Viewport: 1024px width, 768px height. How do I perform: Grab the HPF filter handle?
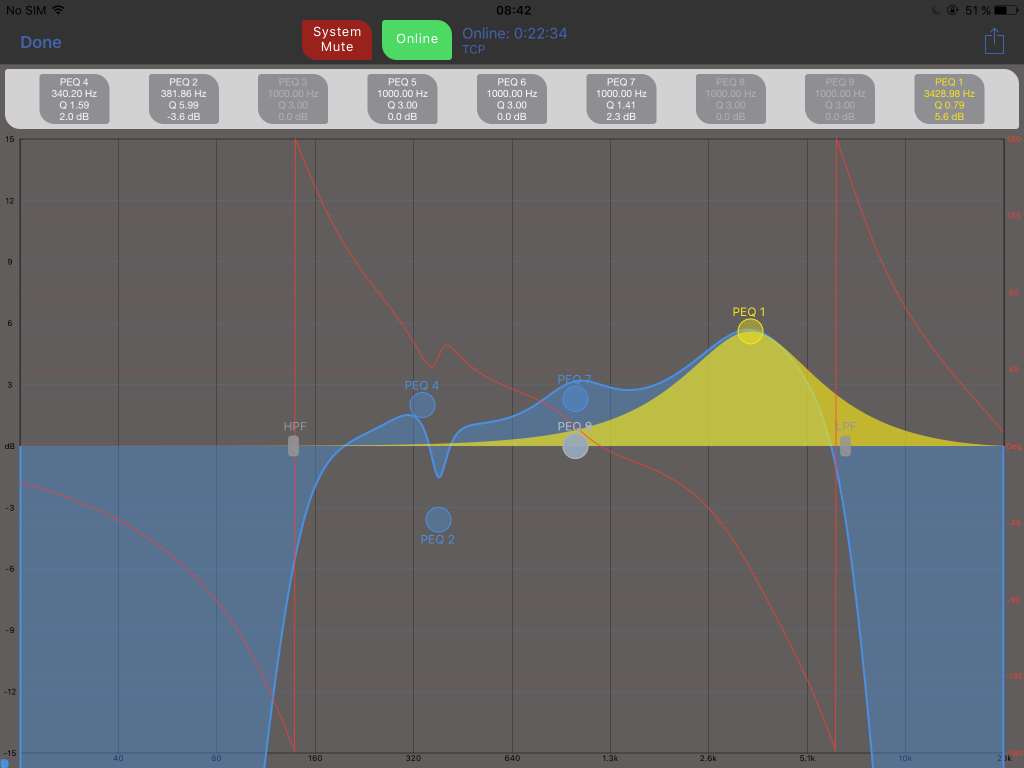(293, 446)
